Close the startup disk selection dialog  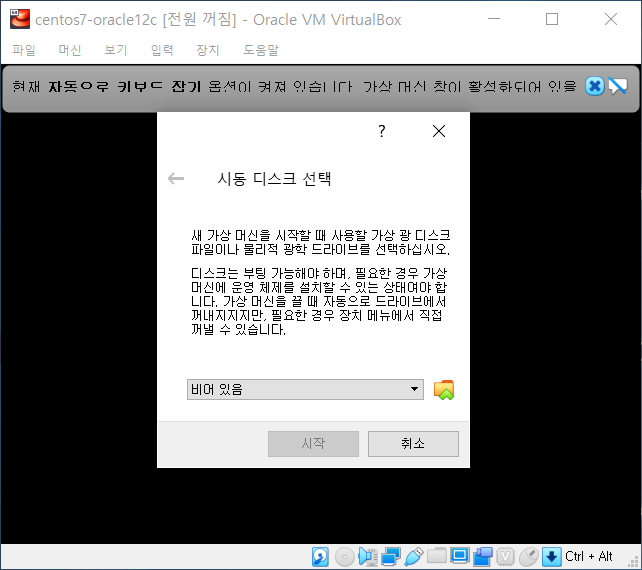439,131
